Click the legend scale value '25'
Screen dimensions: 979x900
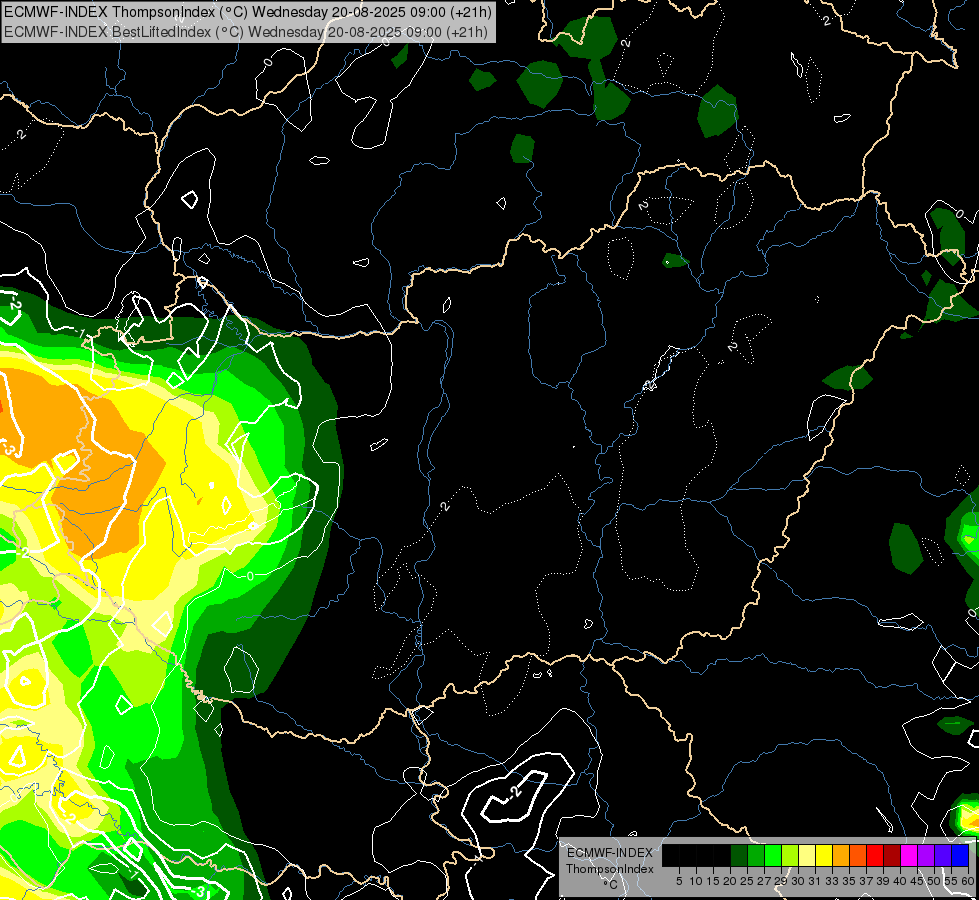747,881
